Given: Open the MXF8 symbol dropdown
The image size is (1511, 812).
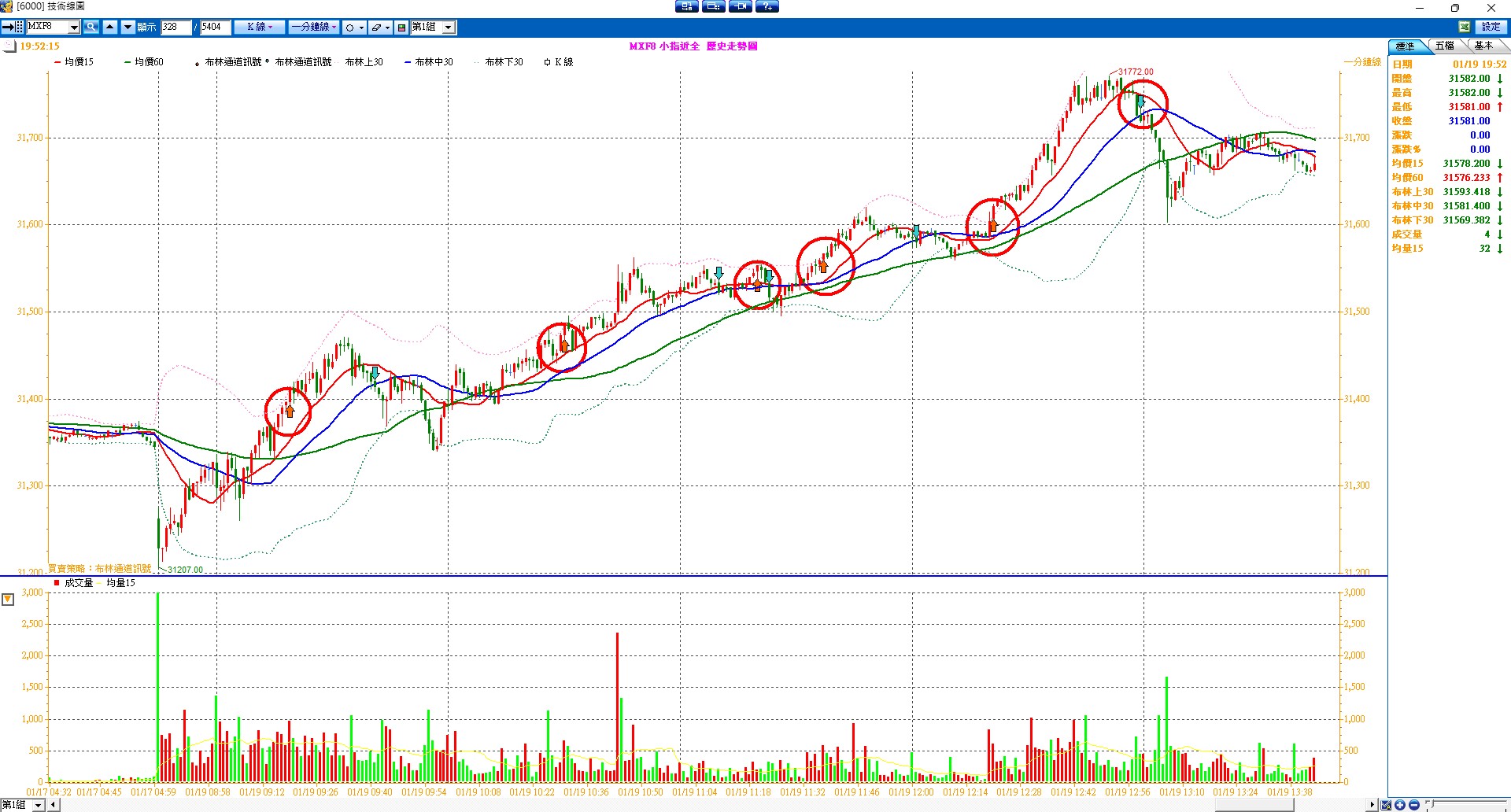Looking at the screenshot, I should [74, 28].
